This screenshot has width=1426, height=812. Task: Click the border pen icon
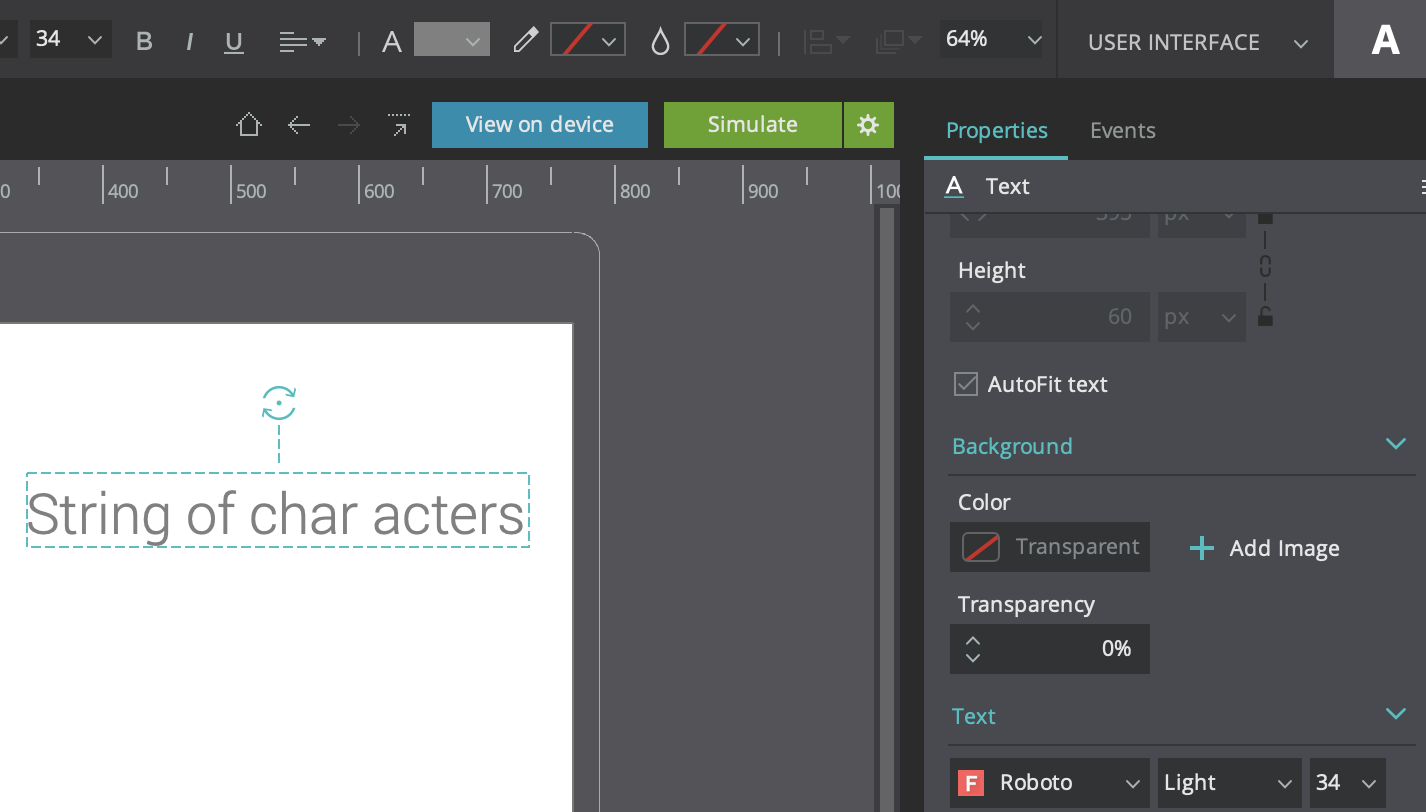pyautogui.click(x=525, y=41)
